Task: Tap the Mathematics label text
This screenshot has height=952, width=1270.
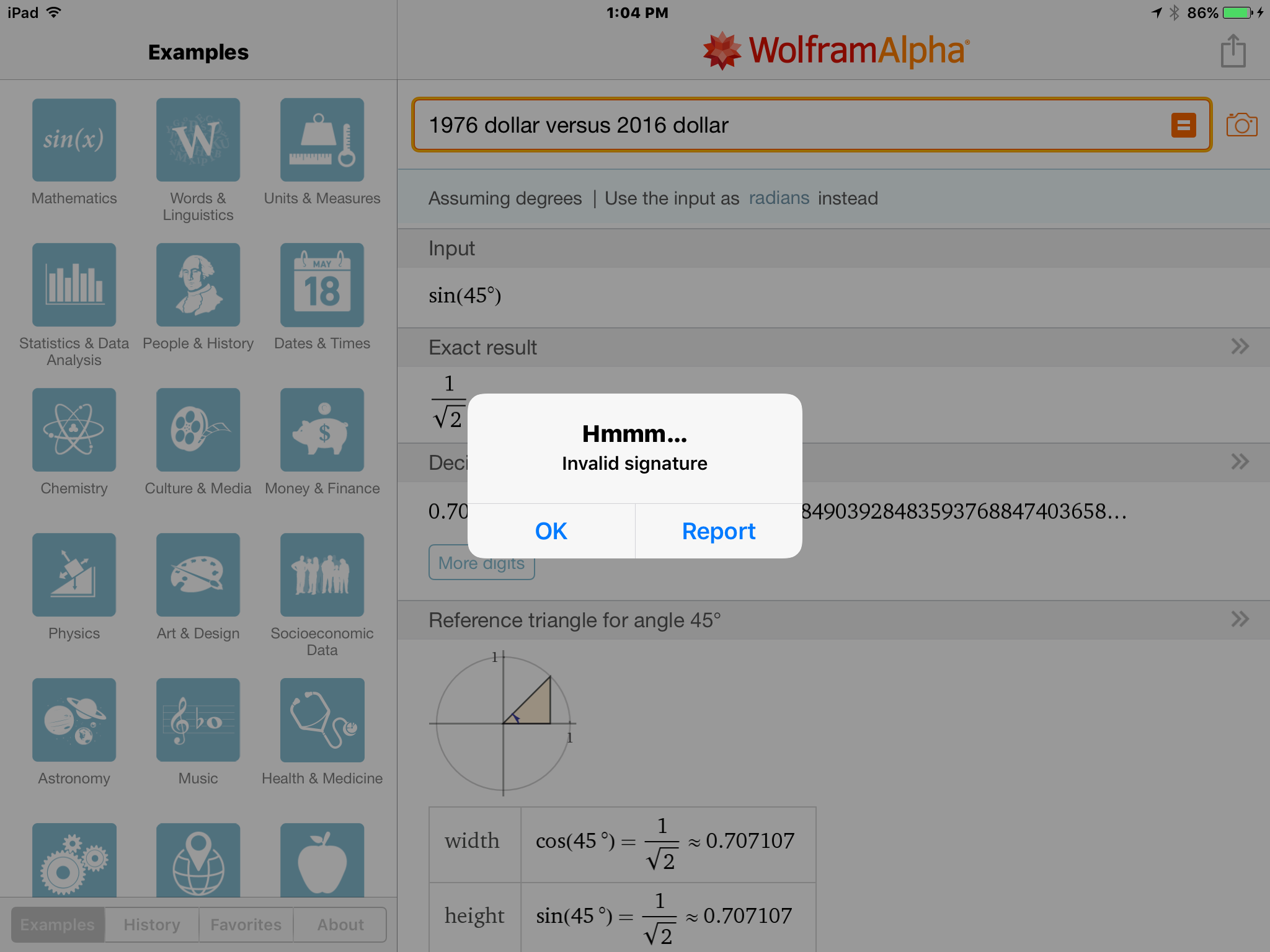Action: (74, 198)
